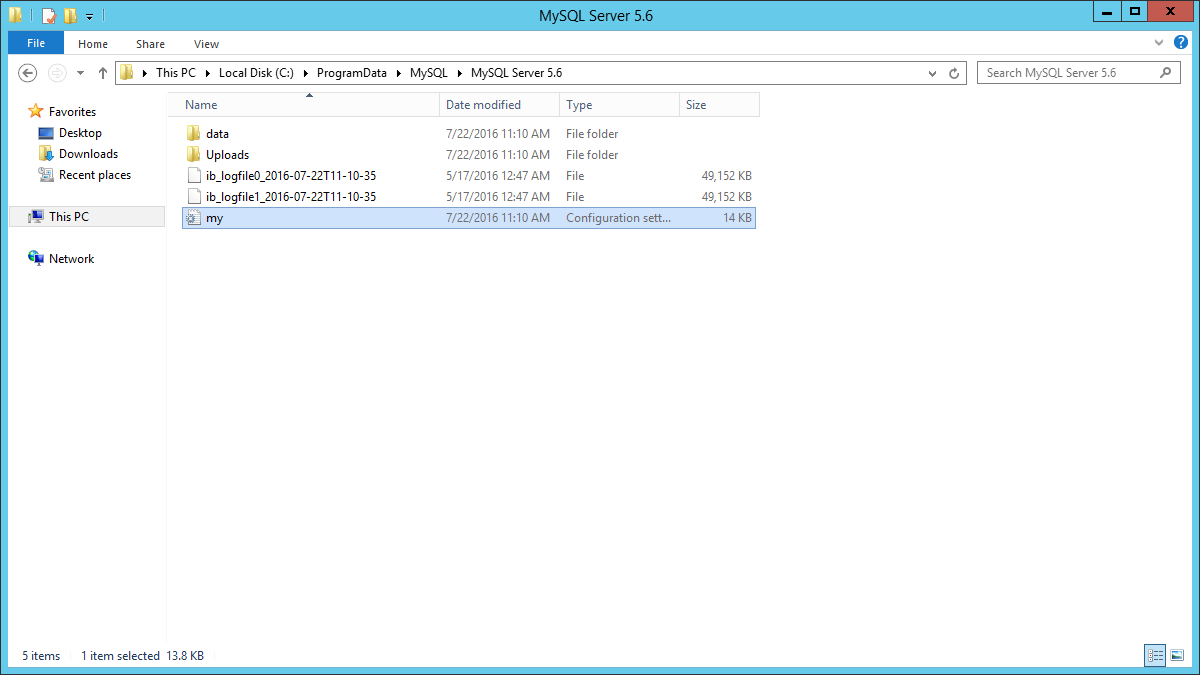The width and height of the screenshot is (1200, 675).
Task: Go up one folder level
Action: point(103,73)
